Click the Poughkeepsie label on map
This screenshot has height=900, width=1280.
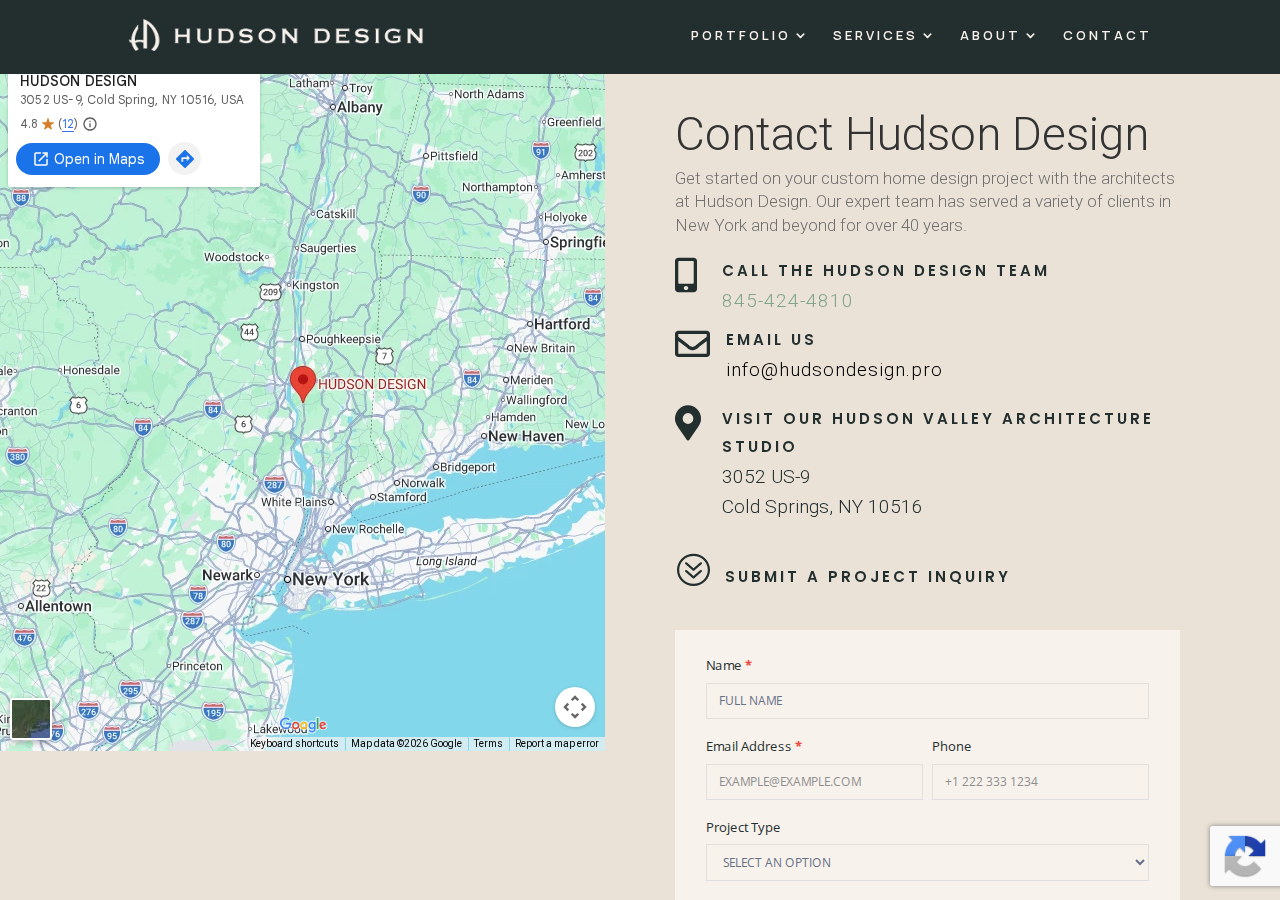(x=344, y=339)
